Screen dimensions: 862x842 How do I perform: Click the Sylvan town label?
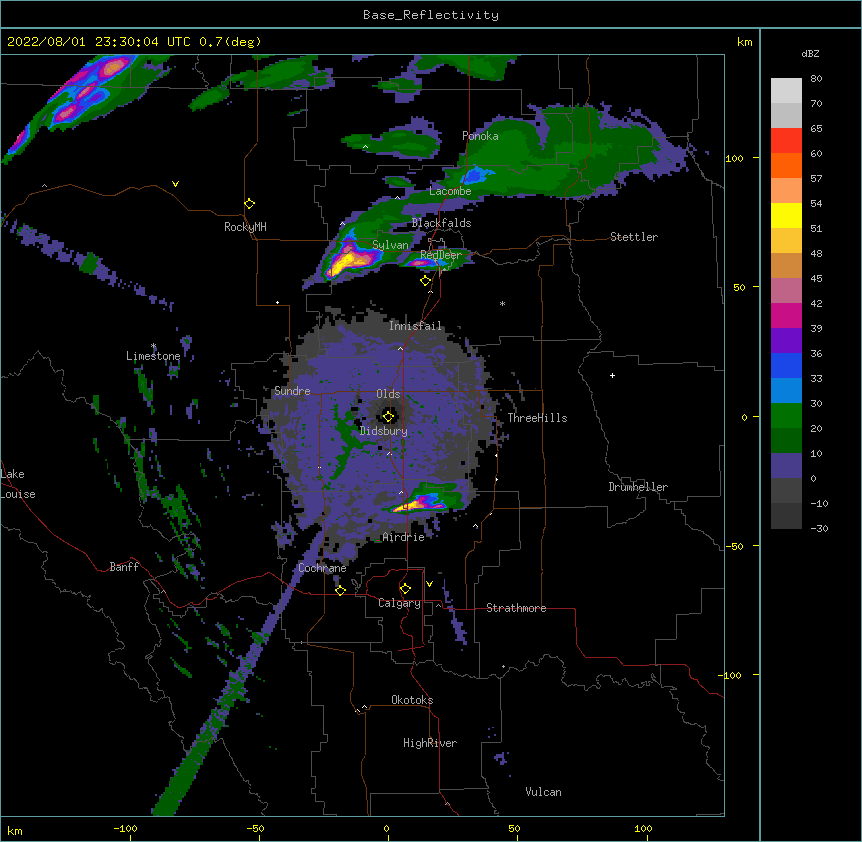coord(390,245)
